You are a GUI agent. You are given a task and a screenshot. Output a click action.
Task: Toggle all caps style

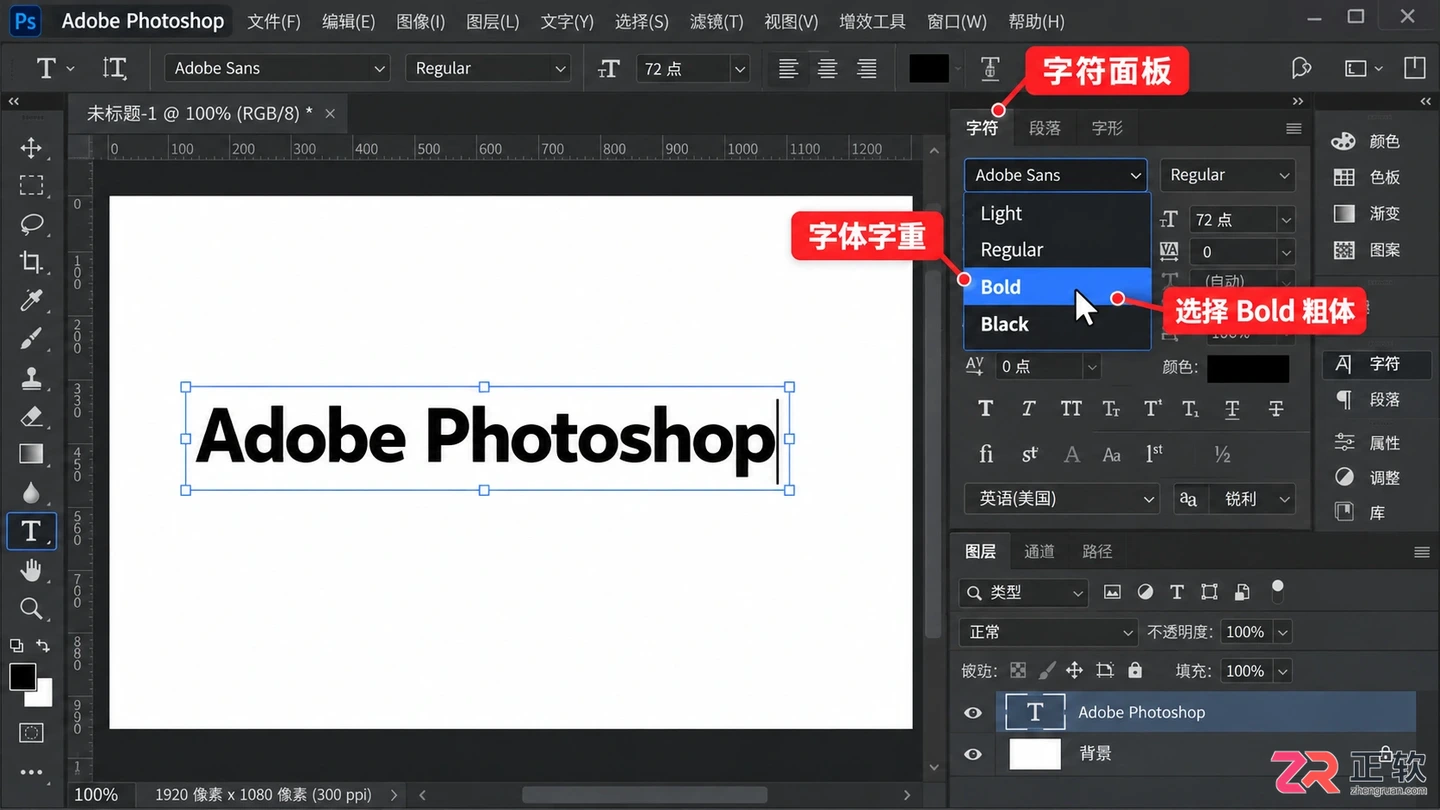pos(1071,408)
